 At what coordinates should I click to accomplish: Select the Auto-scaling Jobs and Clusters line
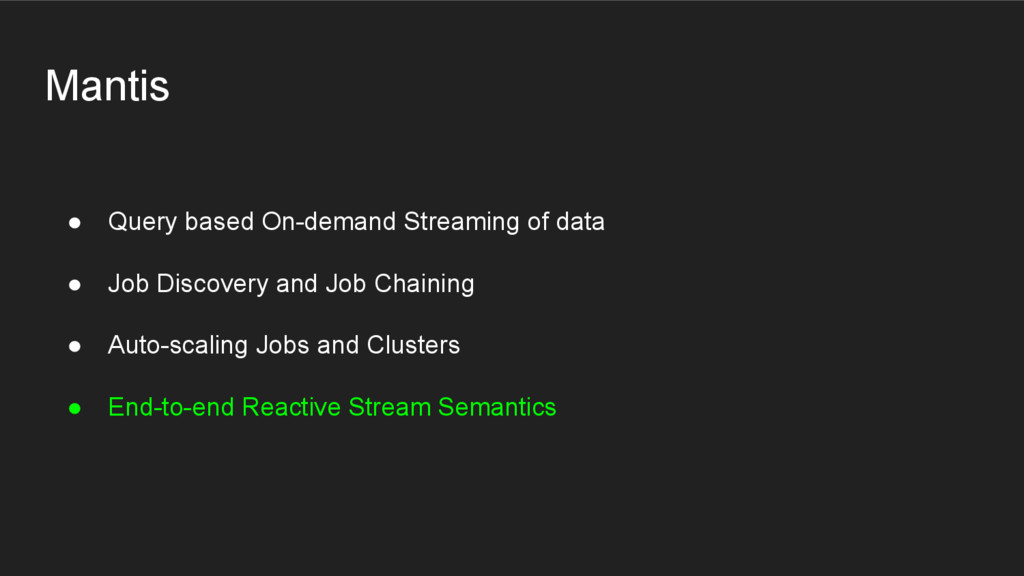tap(283, 346)
